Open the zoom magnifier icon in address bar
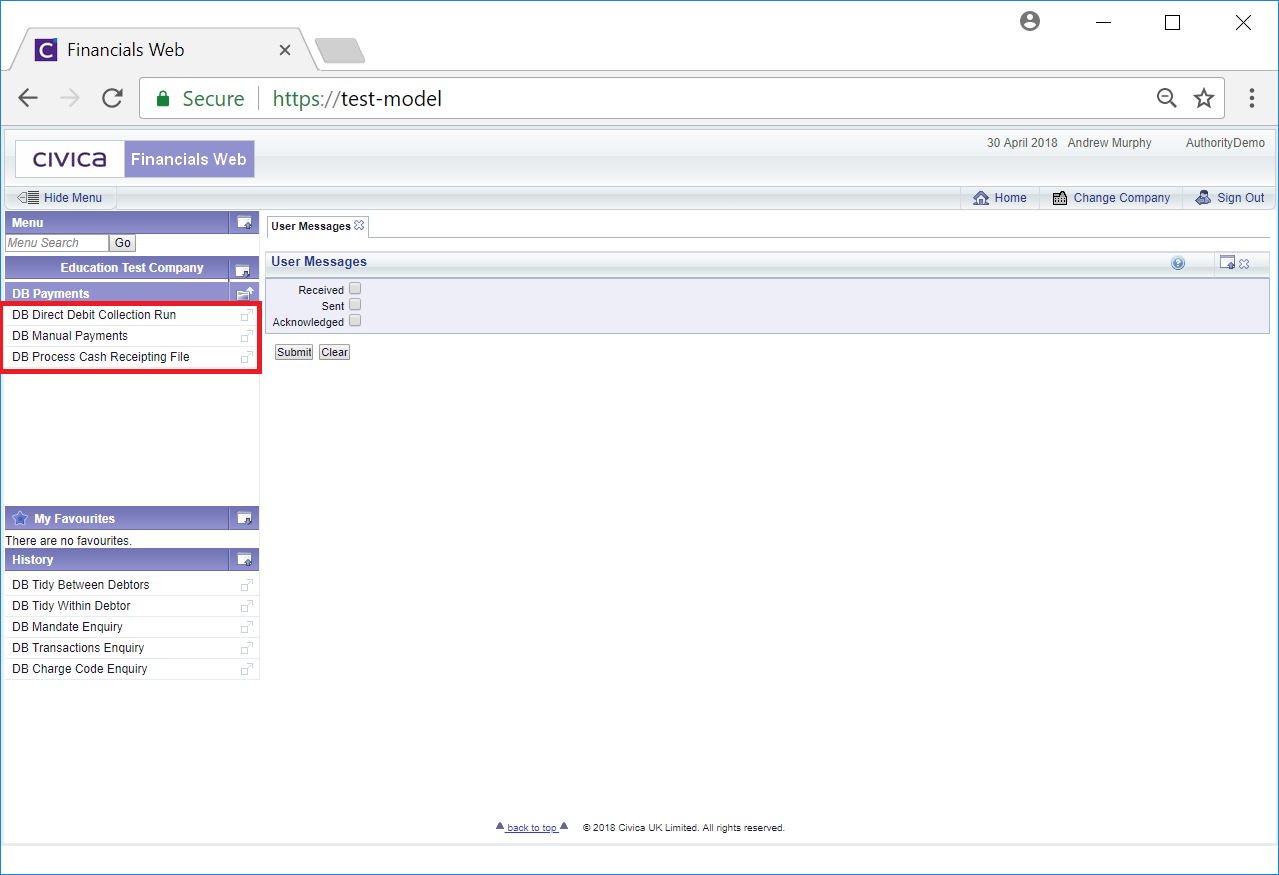This screenshot has height=875, width=1279. coord(1167,98)
